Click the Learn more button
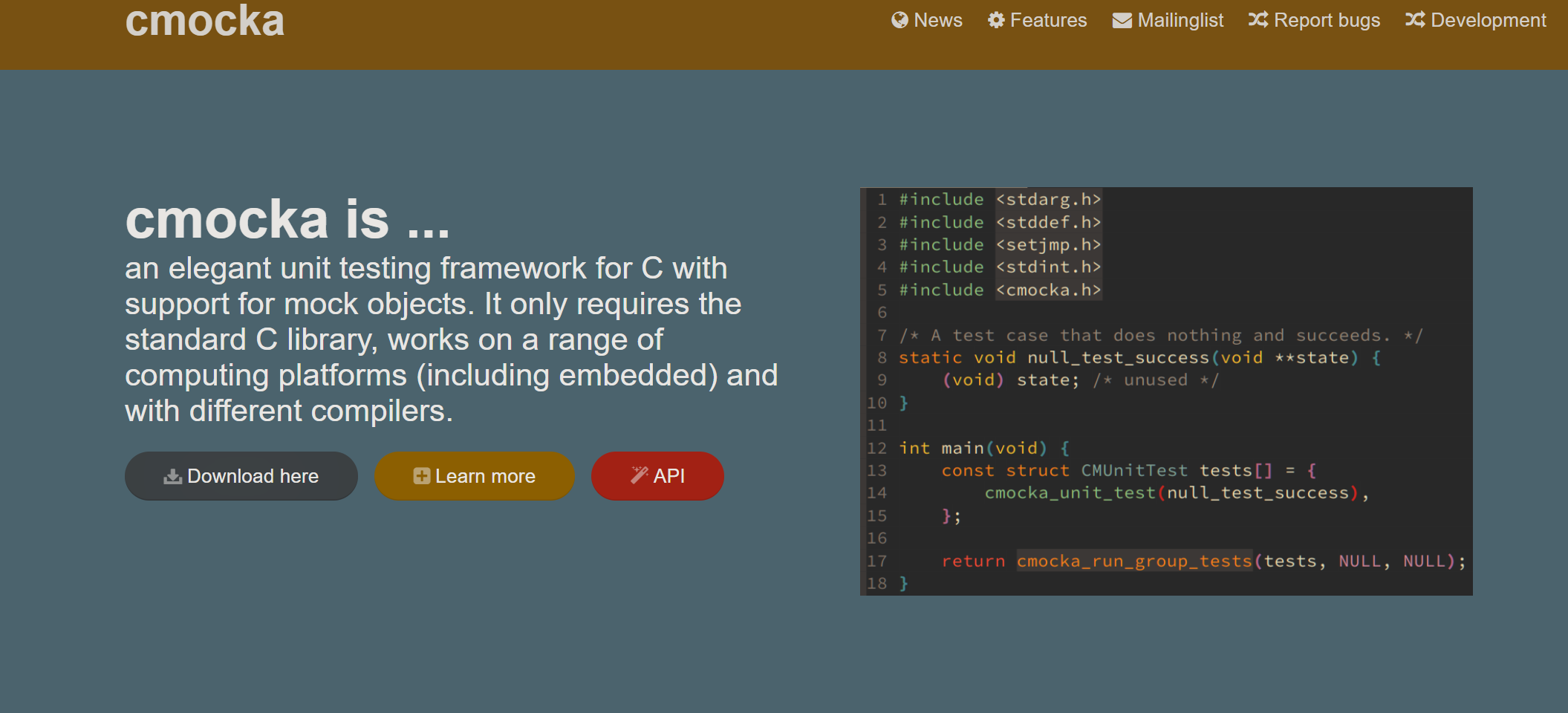This screenshot has height=713, width=1568. click(474, 476)
